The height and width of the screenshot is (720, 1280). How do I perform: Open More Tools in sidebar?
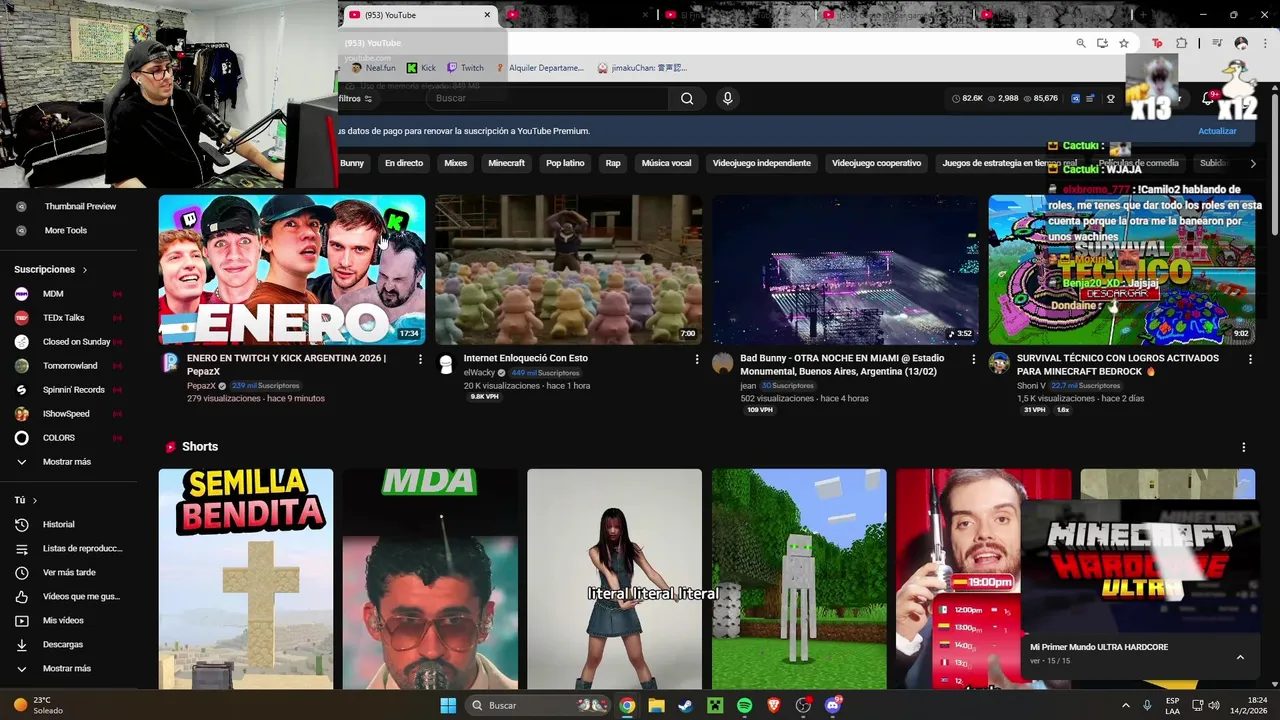tap(66, 230)
